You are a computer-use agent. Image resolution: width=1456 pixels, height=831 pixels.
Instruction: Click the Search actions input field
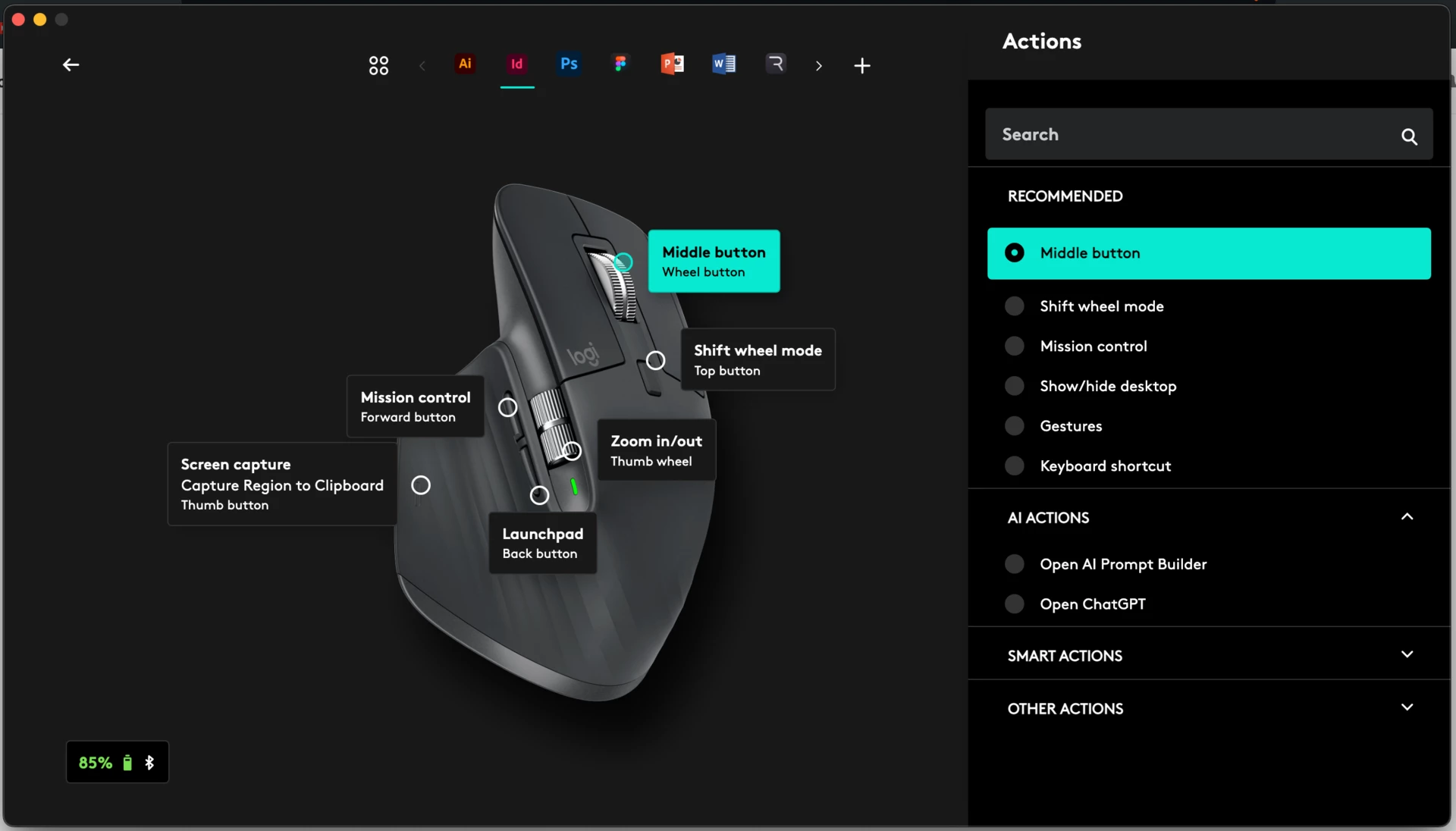pos(1209,134)
